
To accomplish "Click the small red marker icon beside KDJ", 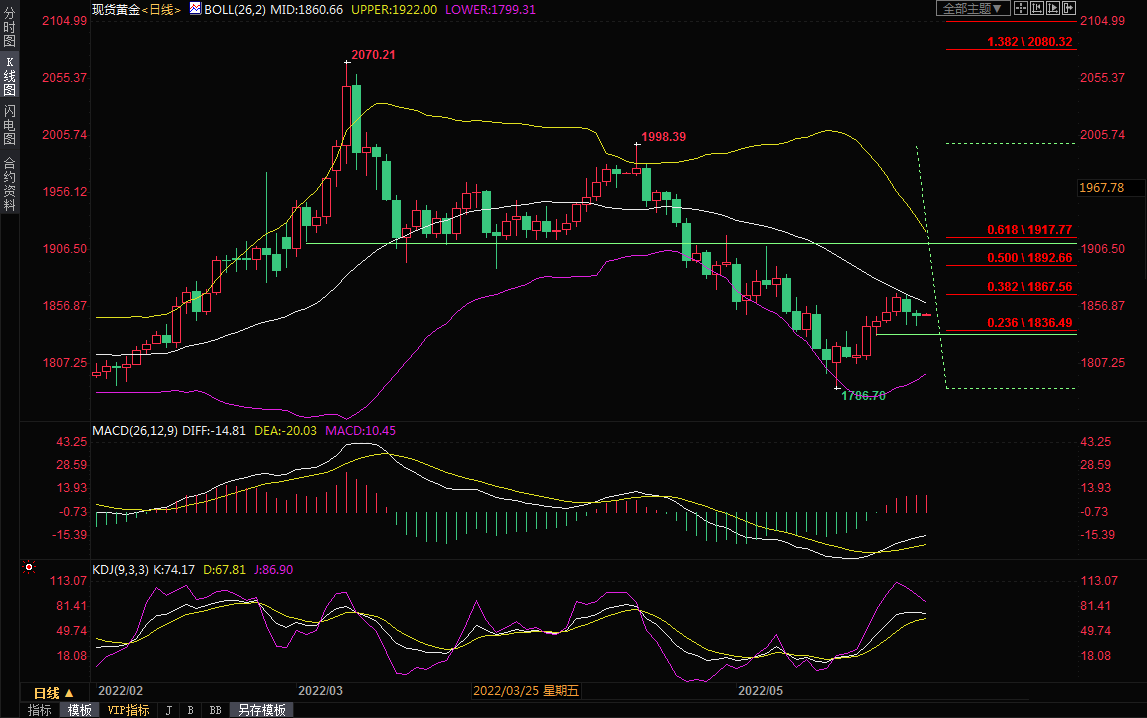I will pyautogui.click(x=29, y=568).
